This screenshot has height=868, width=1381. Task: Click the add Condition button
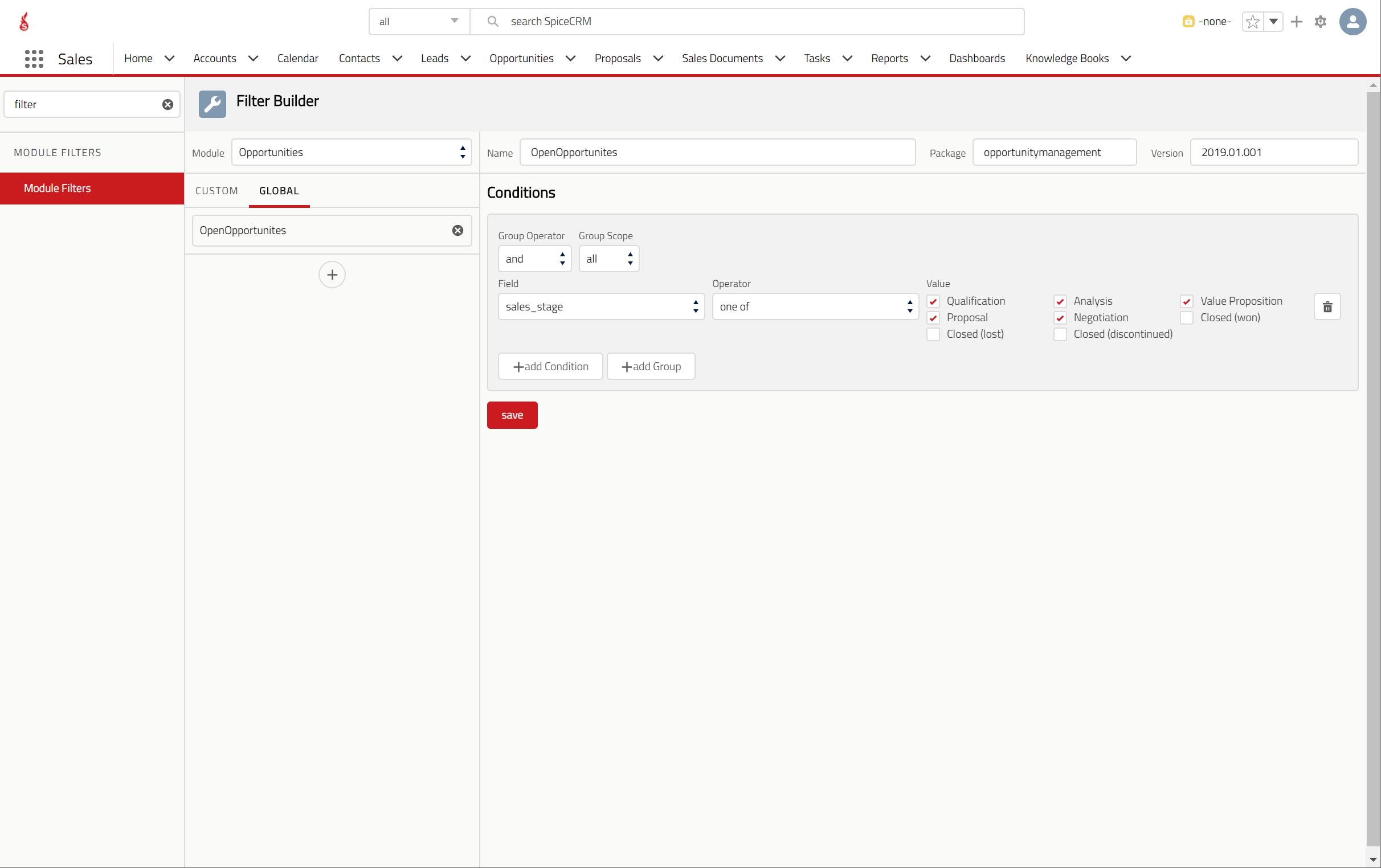pos(550,366)
